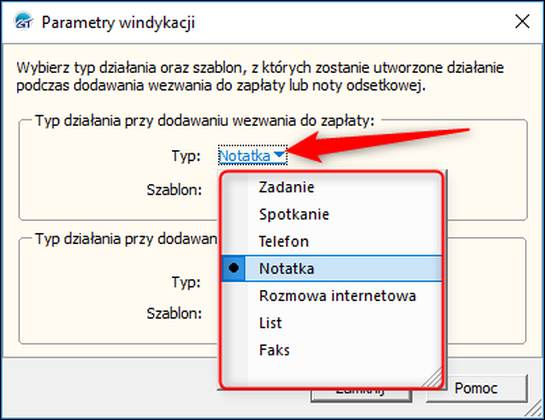Screen dimensions: 545x420
Task: Click the Szablon label in lower group
Action: click(x=174, y=313)
